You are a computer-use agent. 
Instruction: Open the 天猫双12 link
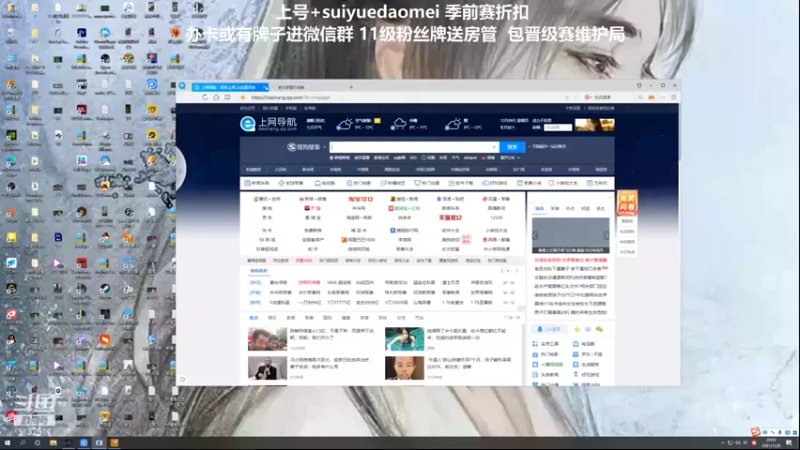tap(450, 218)
